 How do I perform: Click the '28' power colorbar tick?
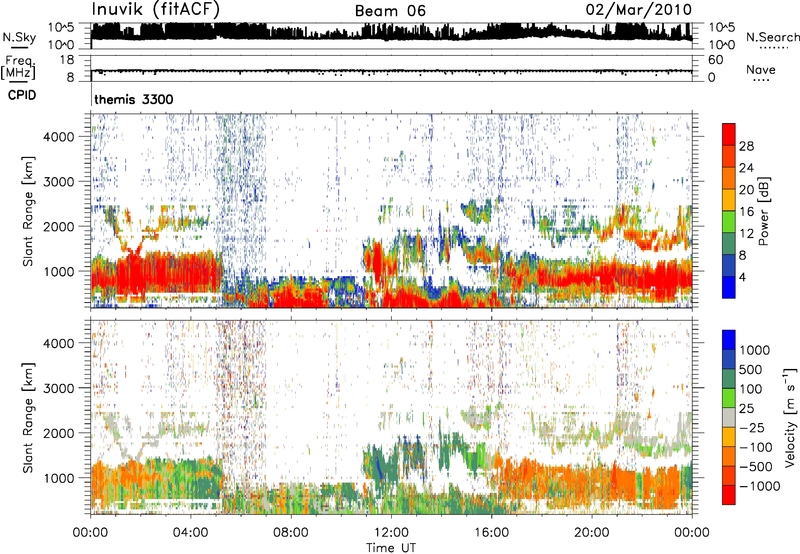coord(746,146)
